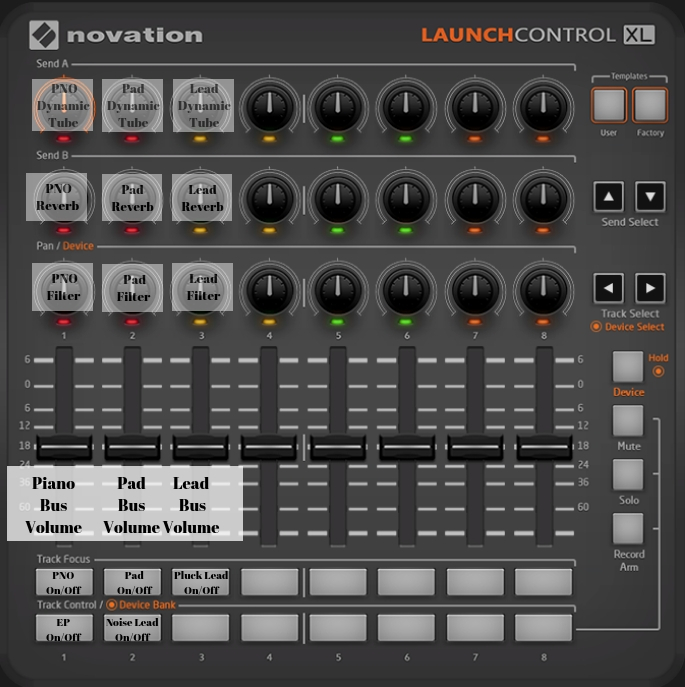This screenshot has height=687, width=685.
Task: Click Send B knob in column 5
Action: [338, 198]
